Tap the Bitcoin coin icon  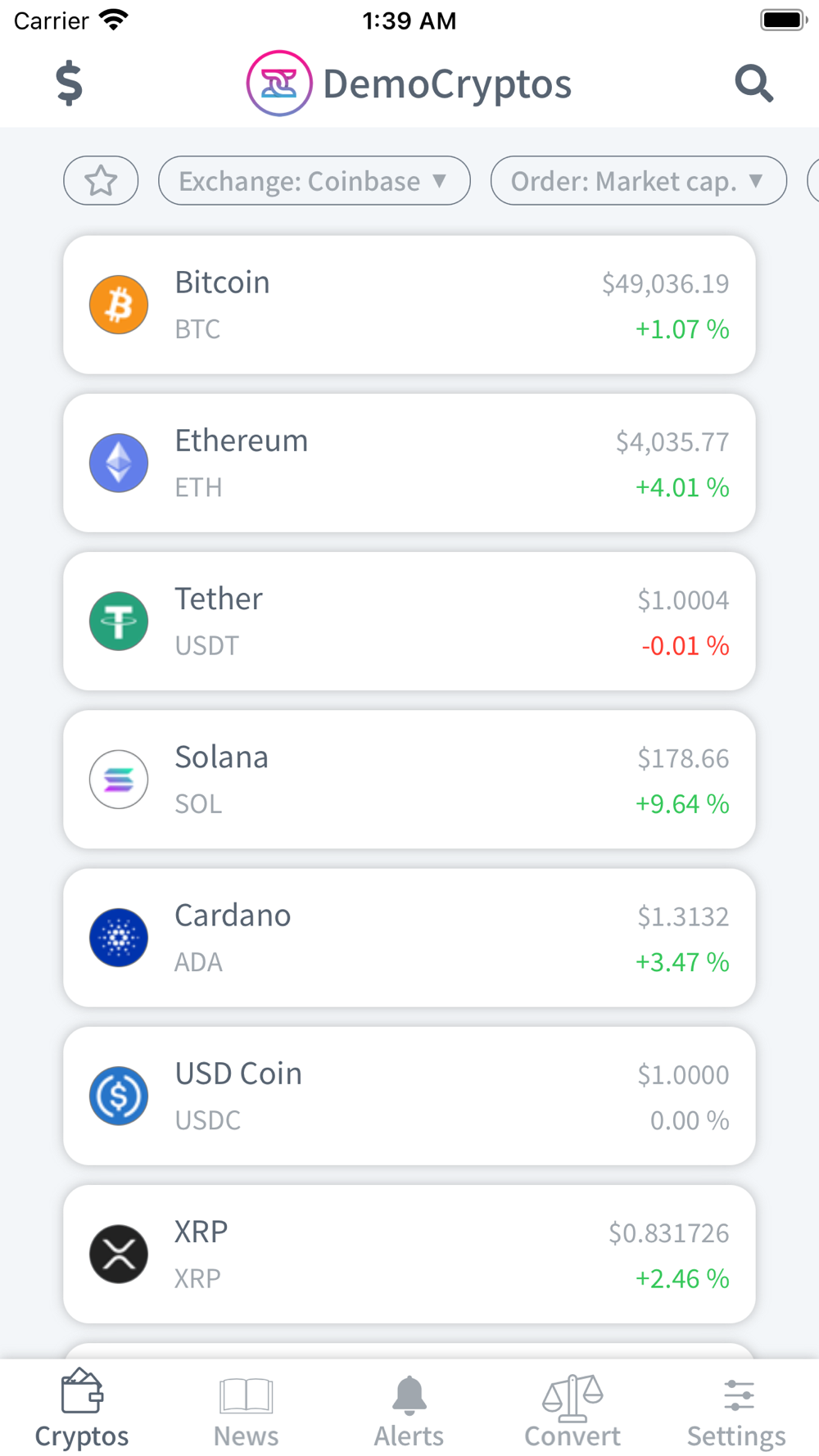tap(119, 305)
